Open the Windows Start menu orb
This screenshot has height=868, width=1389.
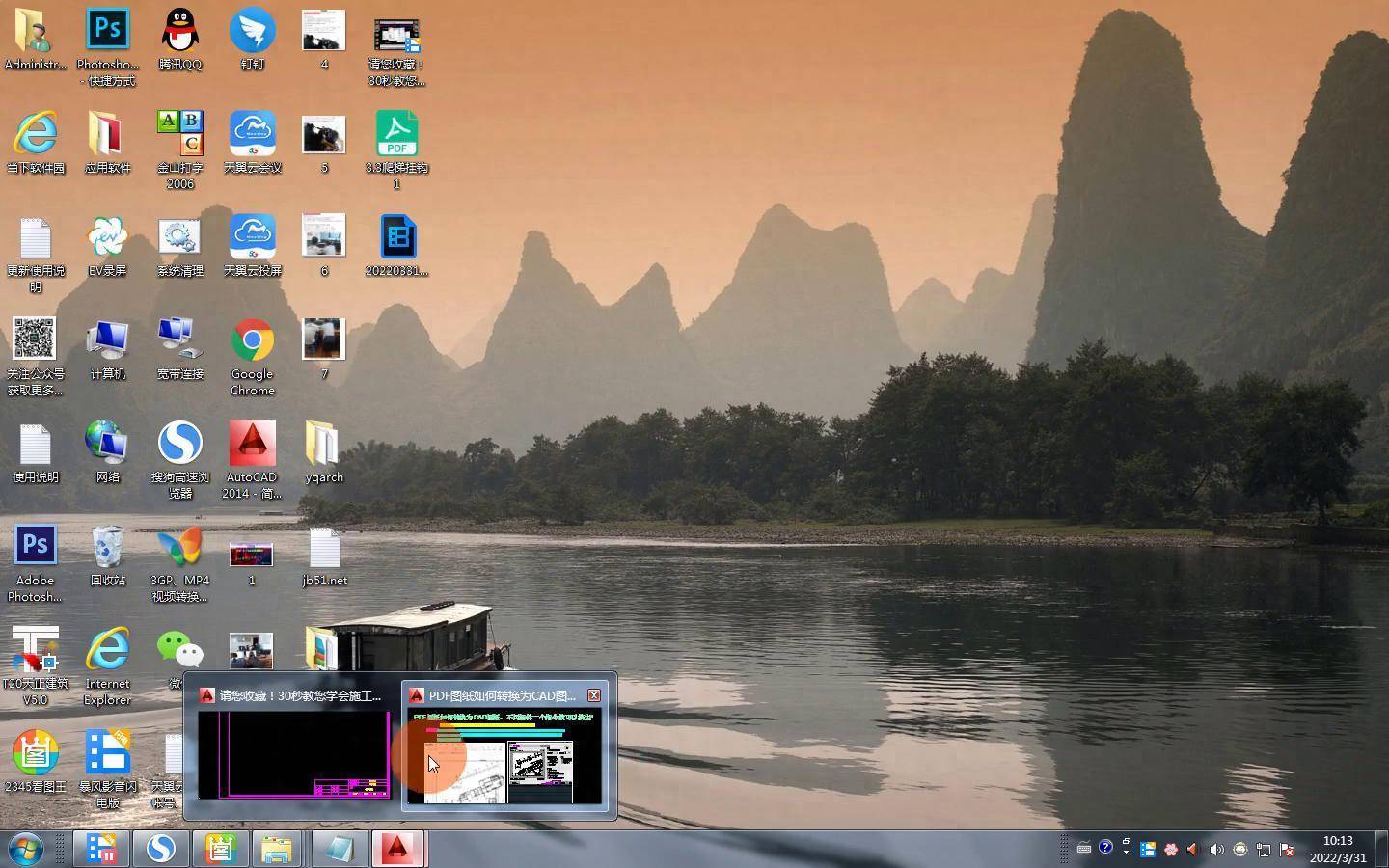point(26,849)
